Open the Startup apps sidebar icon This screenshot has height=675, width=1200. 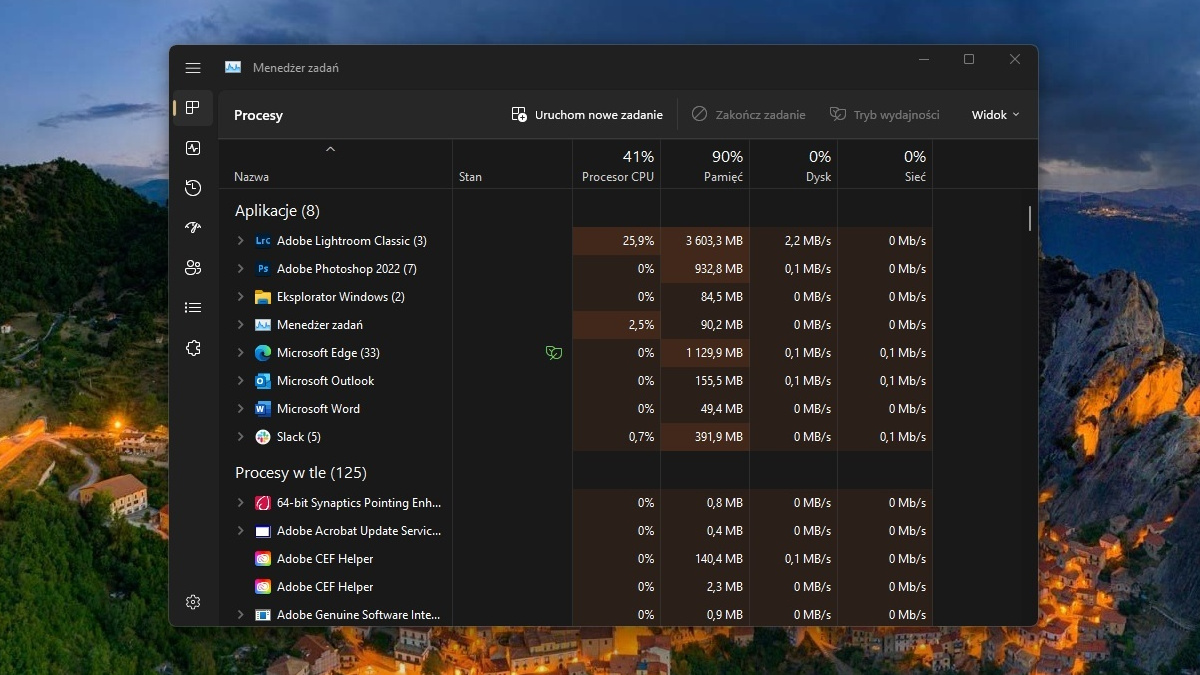pos(193,228)
